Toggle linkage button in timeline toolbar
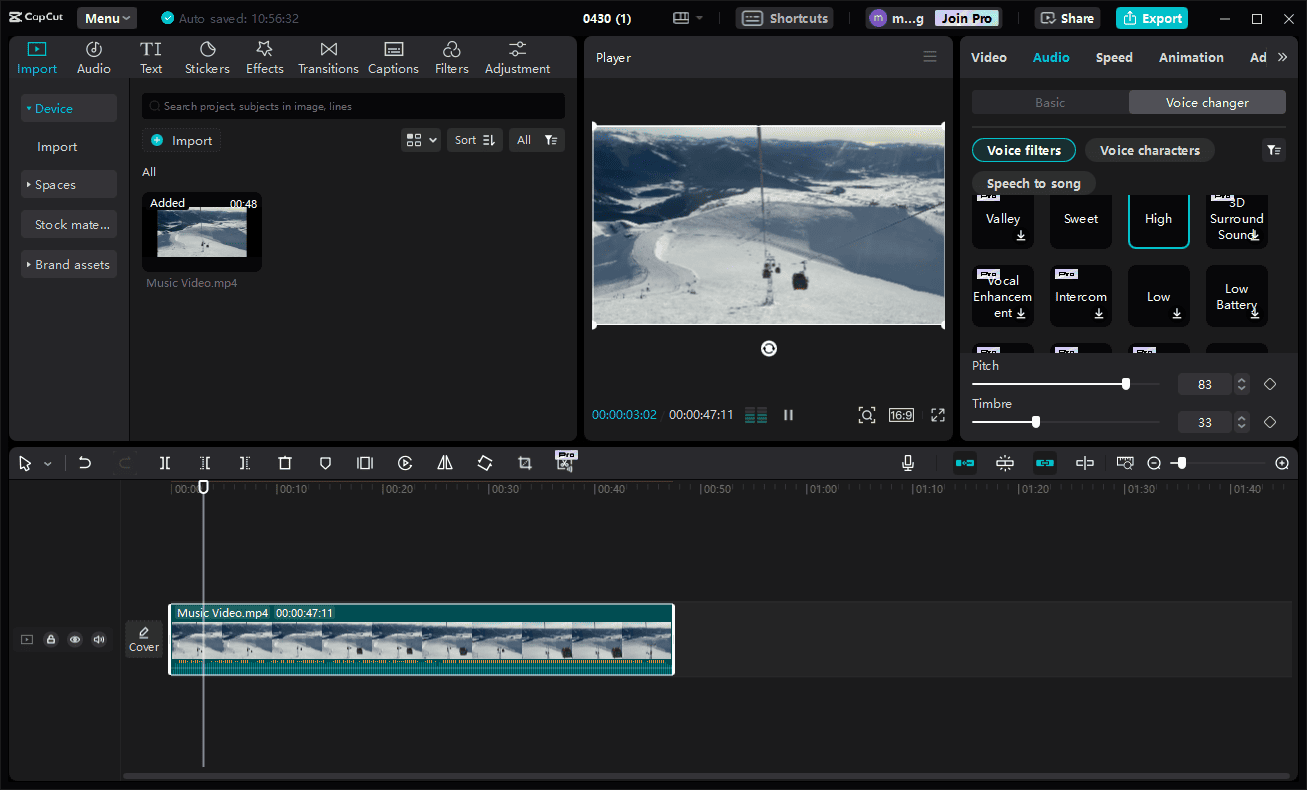Viewport: 1307px width, 790px height. (1045, 463)
